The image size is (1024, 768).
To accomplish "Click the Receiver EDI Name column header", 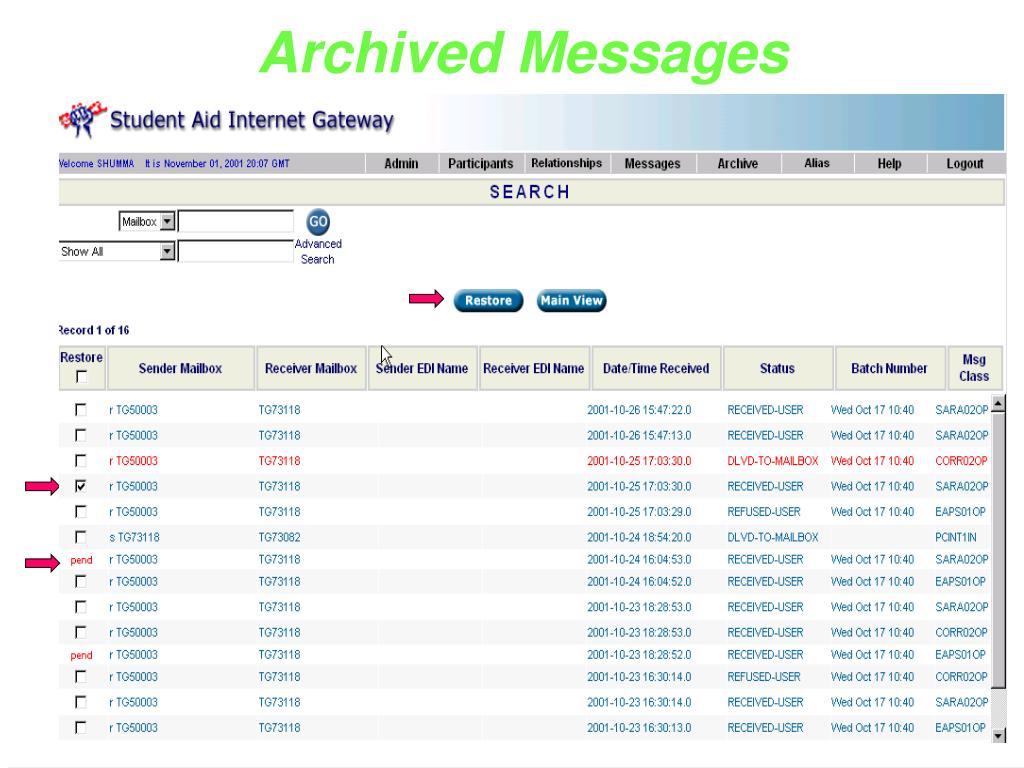I will 534,368.
